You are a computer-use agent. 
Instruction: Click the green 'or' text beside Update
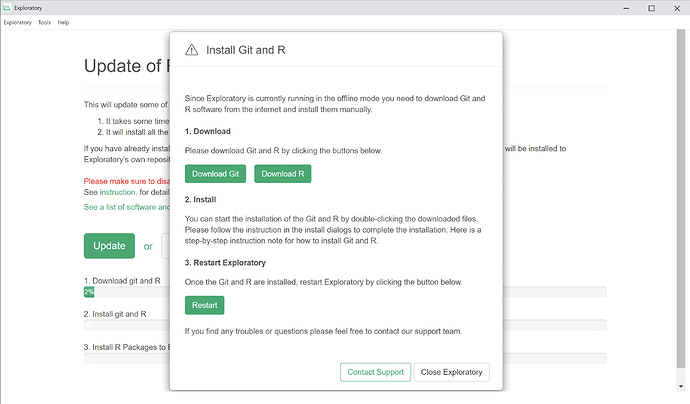[x=148, y=246]
